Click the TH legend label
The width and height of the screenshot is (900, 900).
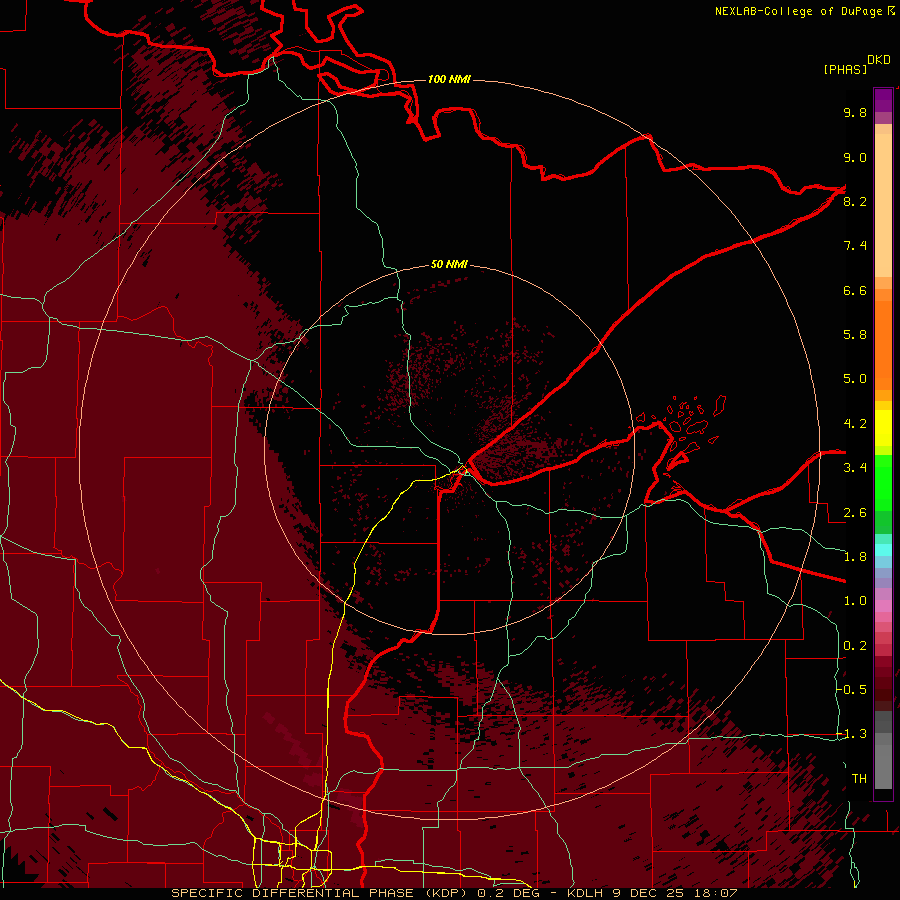(x=859, y=778)
